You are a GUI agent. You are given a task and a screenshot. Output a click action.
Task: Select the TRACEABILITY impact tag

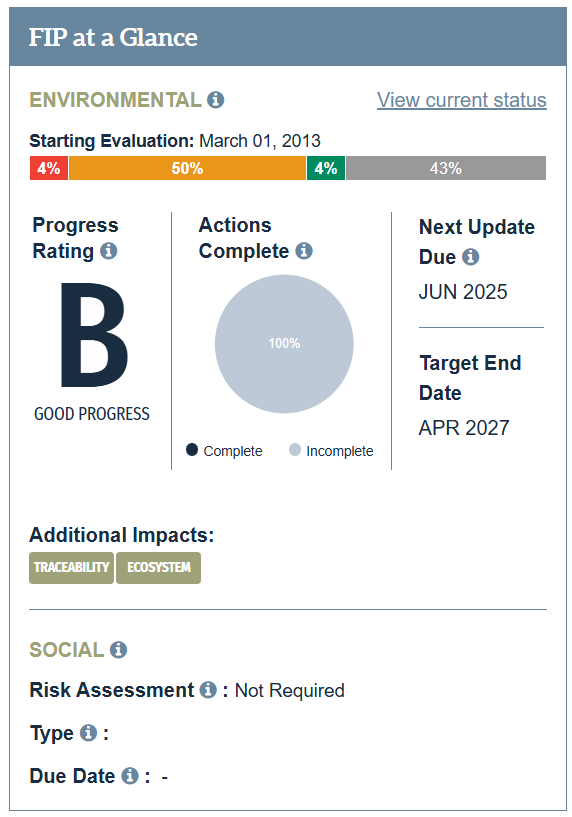71,567
